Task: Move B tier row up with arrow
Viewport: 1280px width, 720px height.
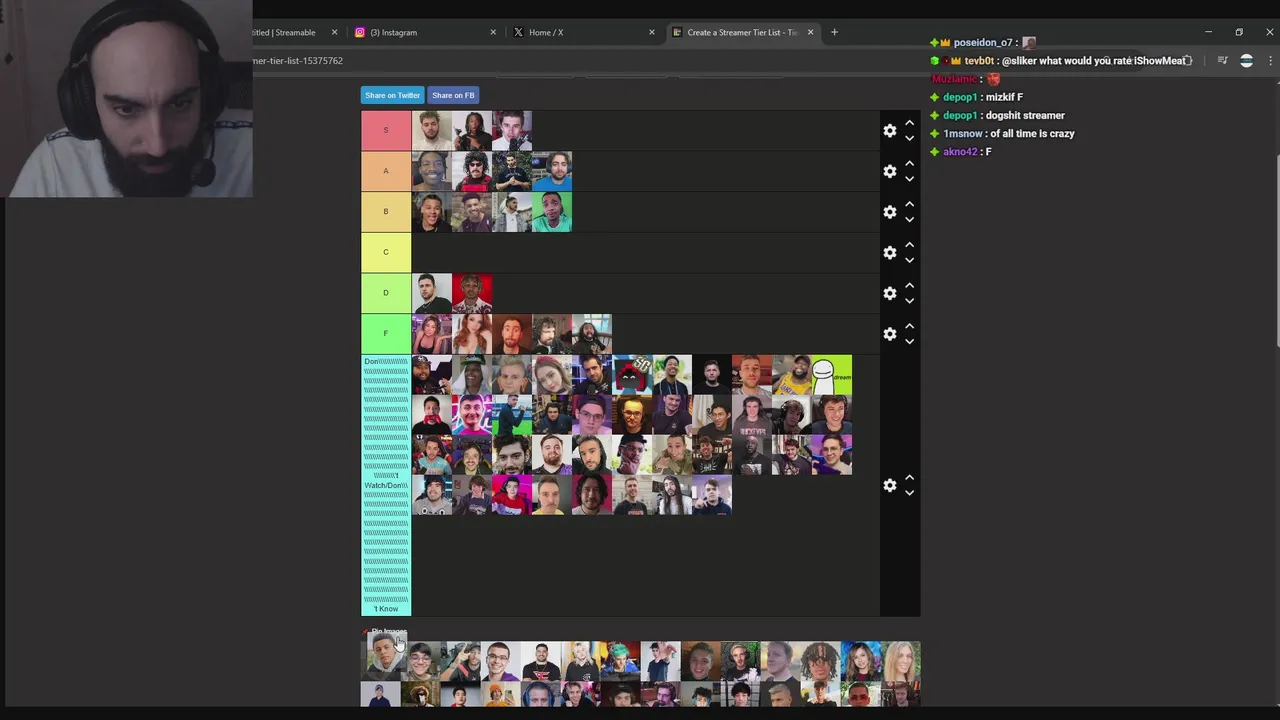Action: tap(909, 204)
